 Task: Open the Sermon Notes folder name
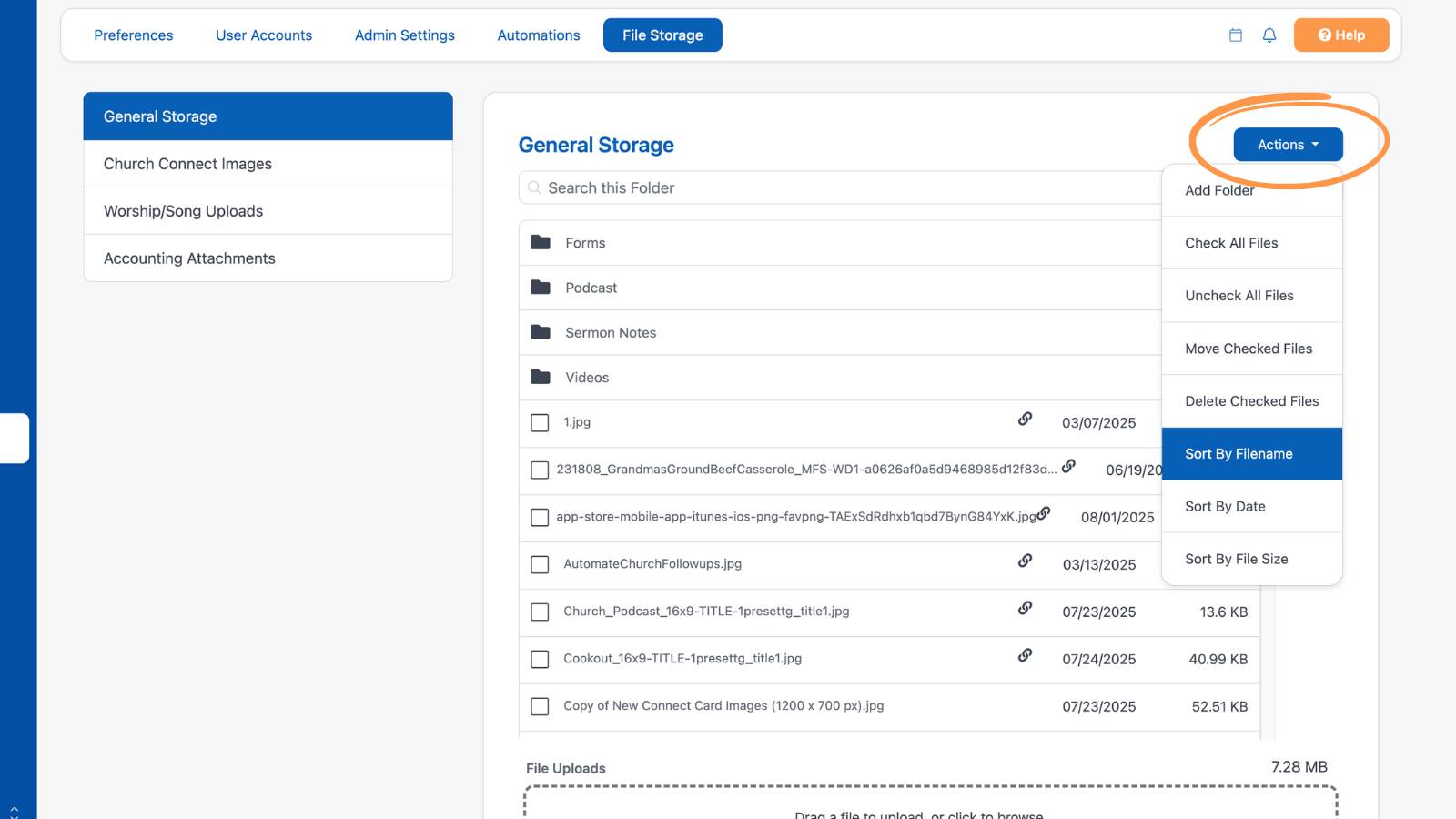pyautogui.click(x=611, y=333)
